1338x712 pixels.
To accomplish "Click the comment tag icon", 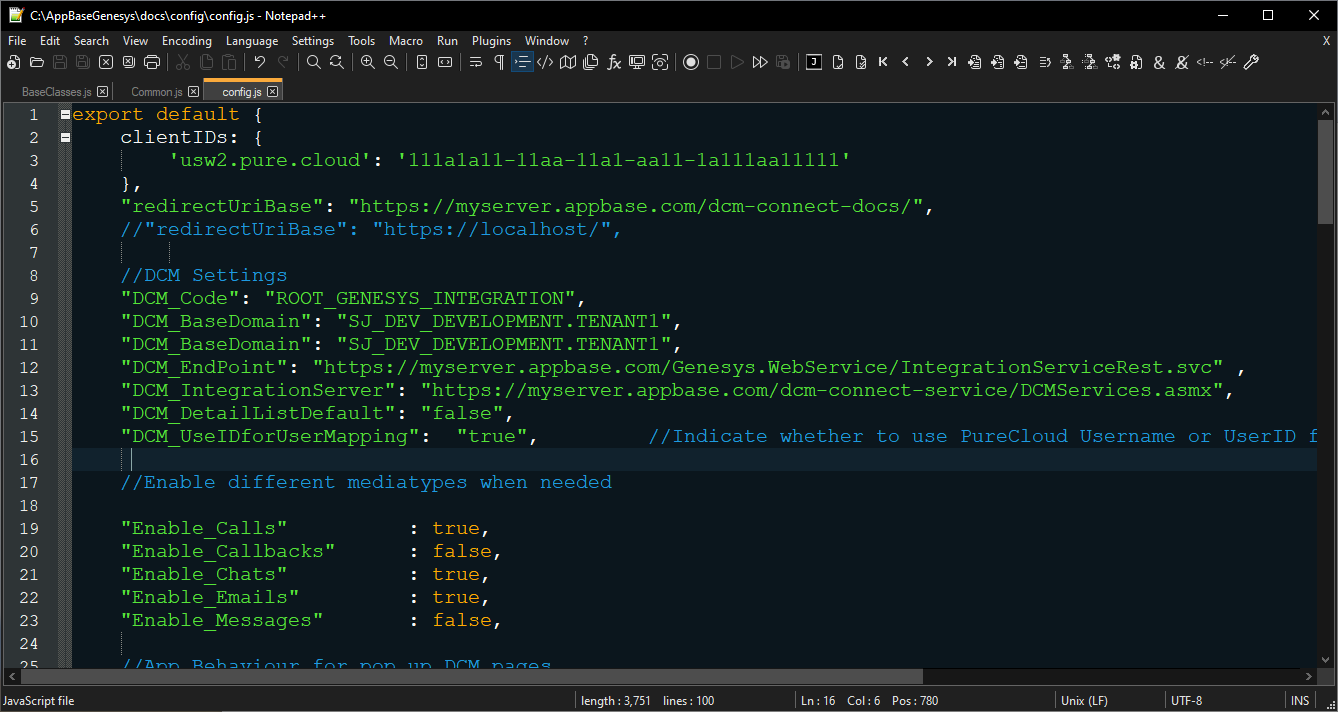I will [1205, 62].
